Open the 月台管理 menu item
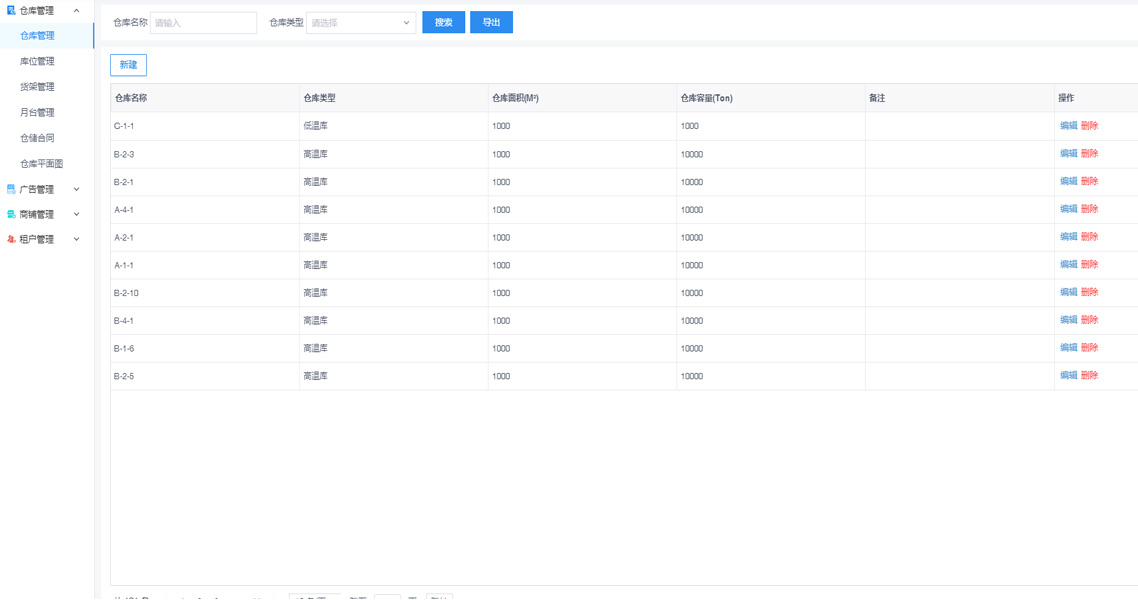This screenshot has height=600, width=1138. tap(37, 112)
